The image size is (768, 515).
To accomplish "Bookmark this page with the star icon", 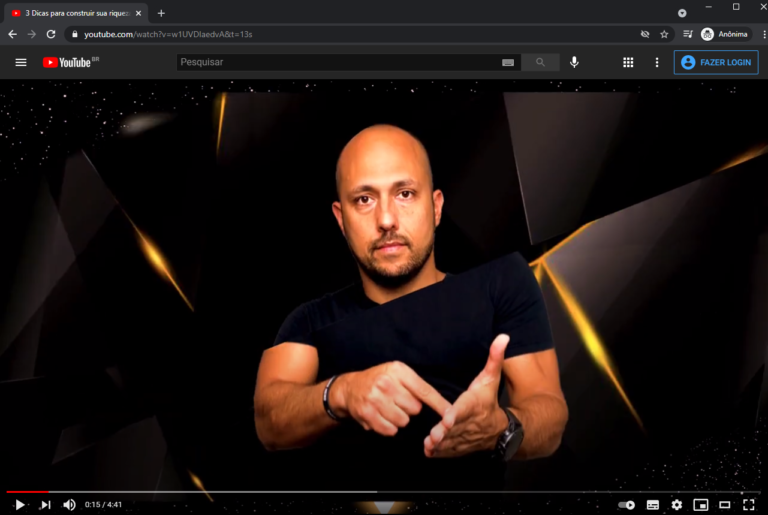I will [664, 34].
